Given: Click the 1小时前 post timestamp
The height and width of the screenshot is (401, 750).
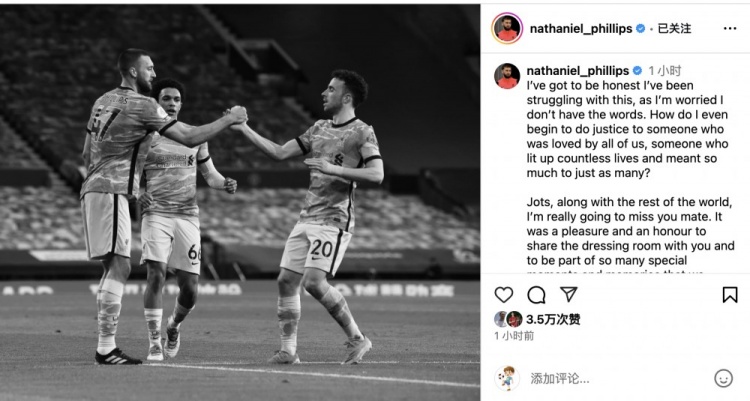Looking at the screenshot, I should pyautogui.click(x=514, y=336).
